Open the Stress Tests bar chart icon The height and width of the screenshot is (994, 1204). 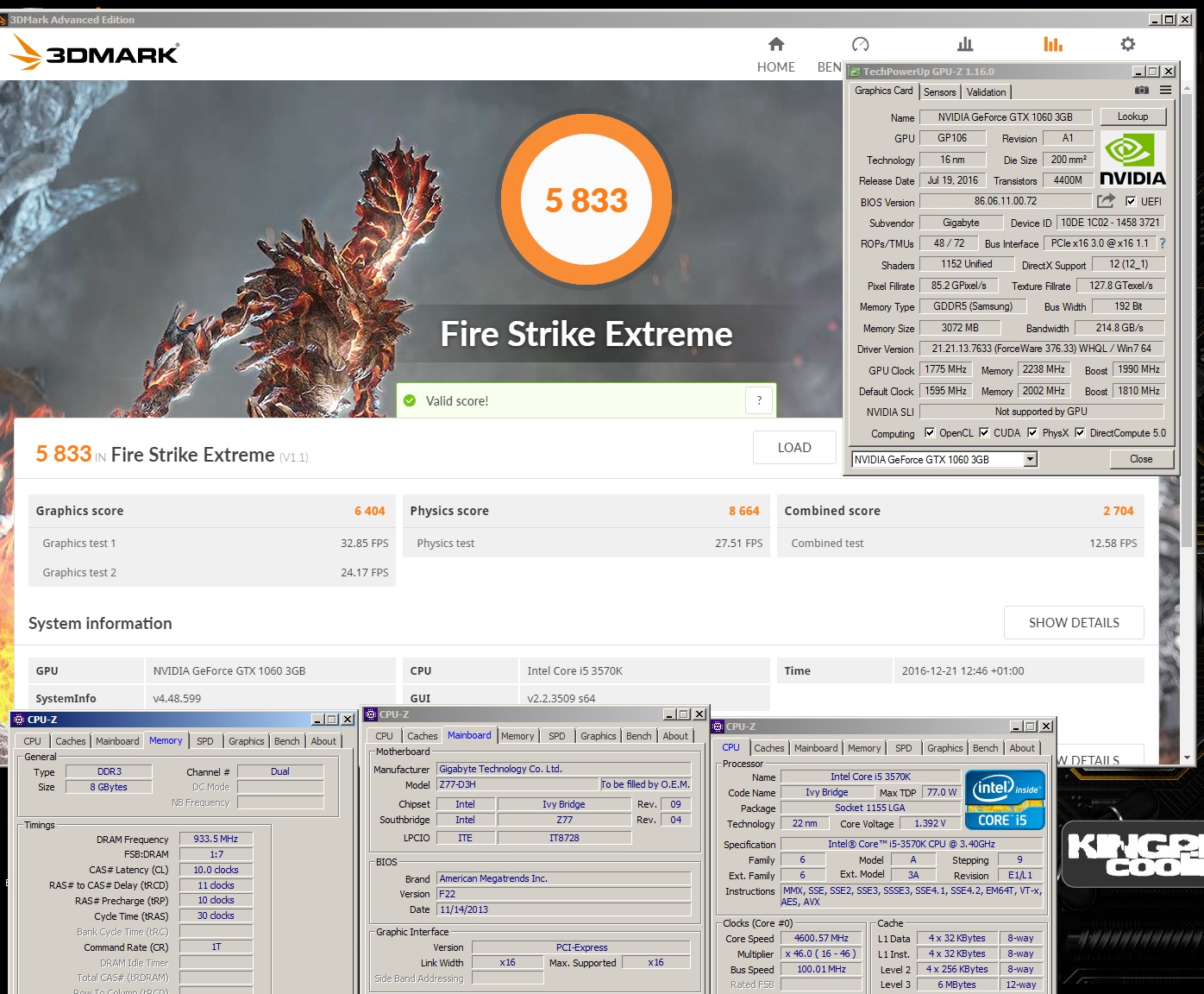(x=965, y=44)
